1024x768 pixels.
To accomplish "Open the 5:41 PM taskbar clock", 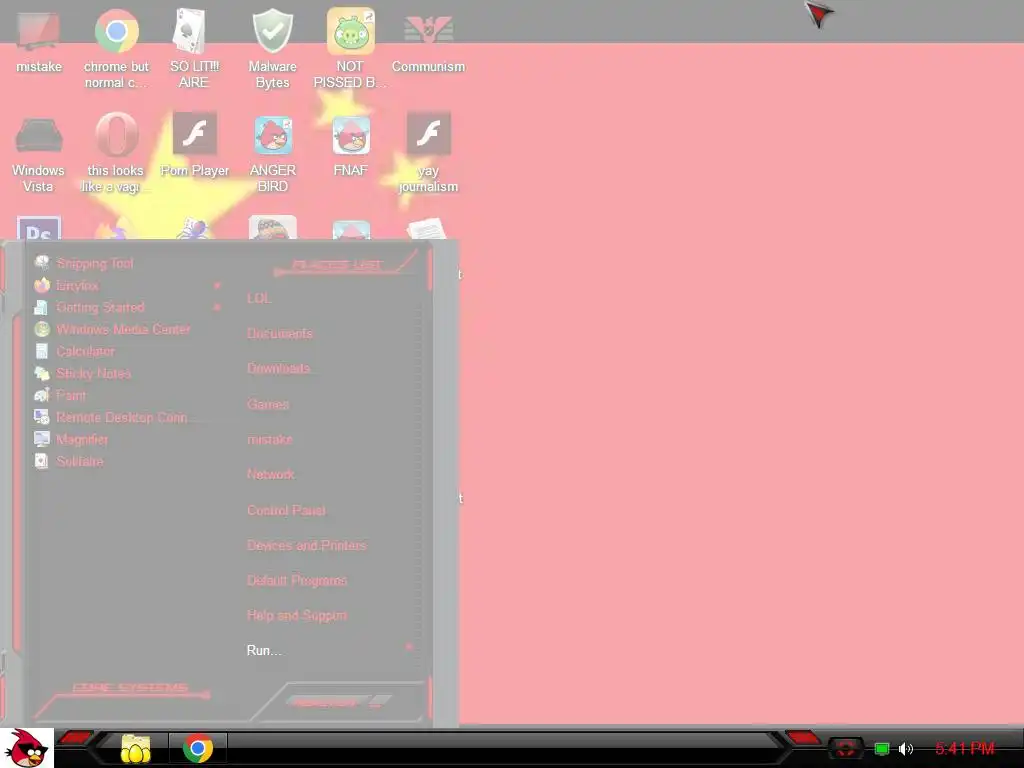I will [x=965, y=748].
